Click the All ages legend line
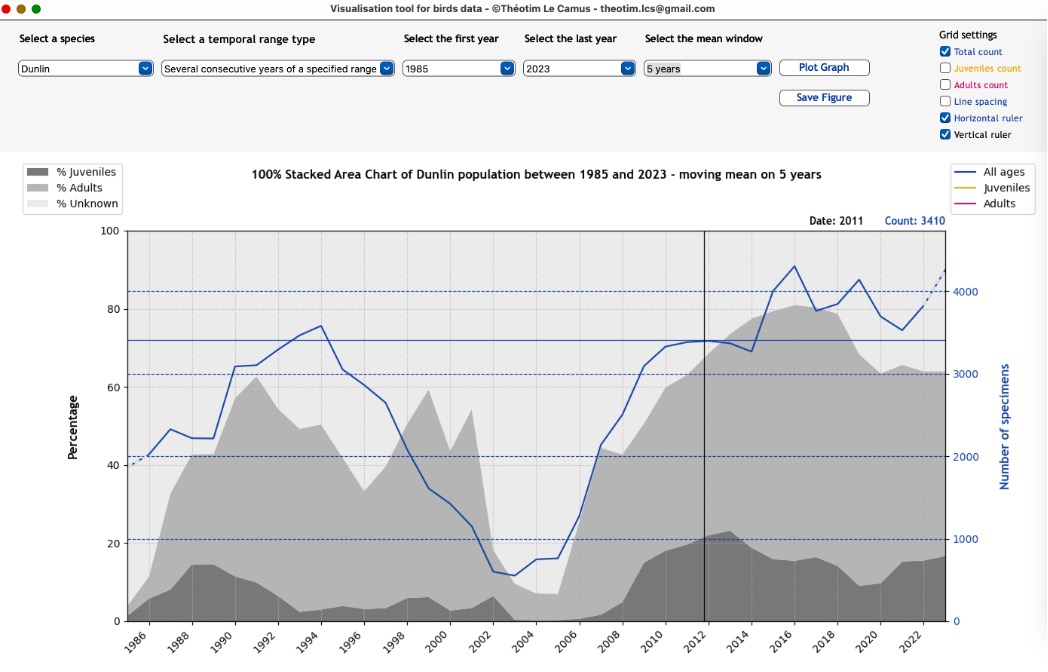The height and width of the screenshot is (672, 1048). [966, 172]
